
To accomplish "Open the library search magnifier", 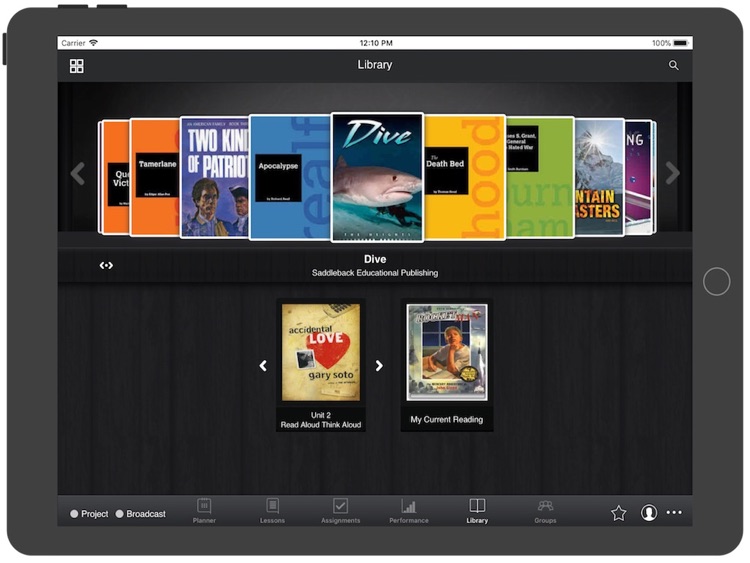I will click(x=673, y=65).
